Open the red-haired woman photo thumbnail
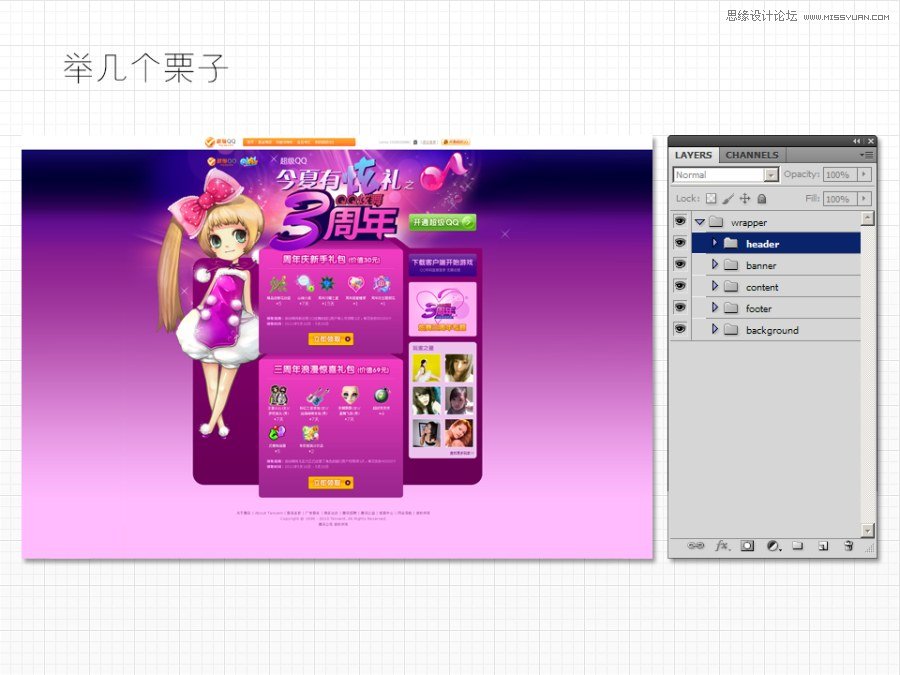The width and height of the screenshot is (900, 675). pos(459,433)
